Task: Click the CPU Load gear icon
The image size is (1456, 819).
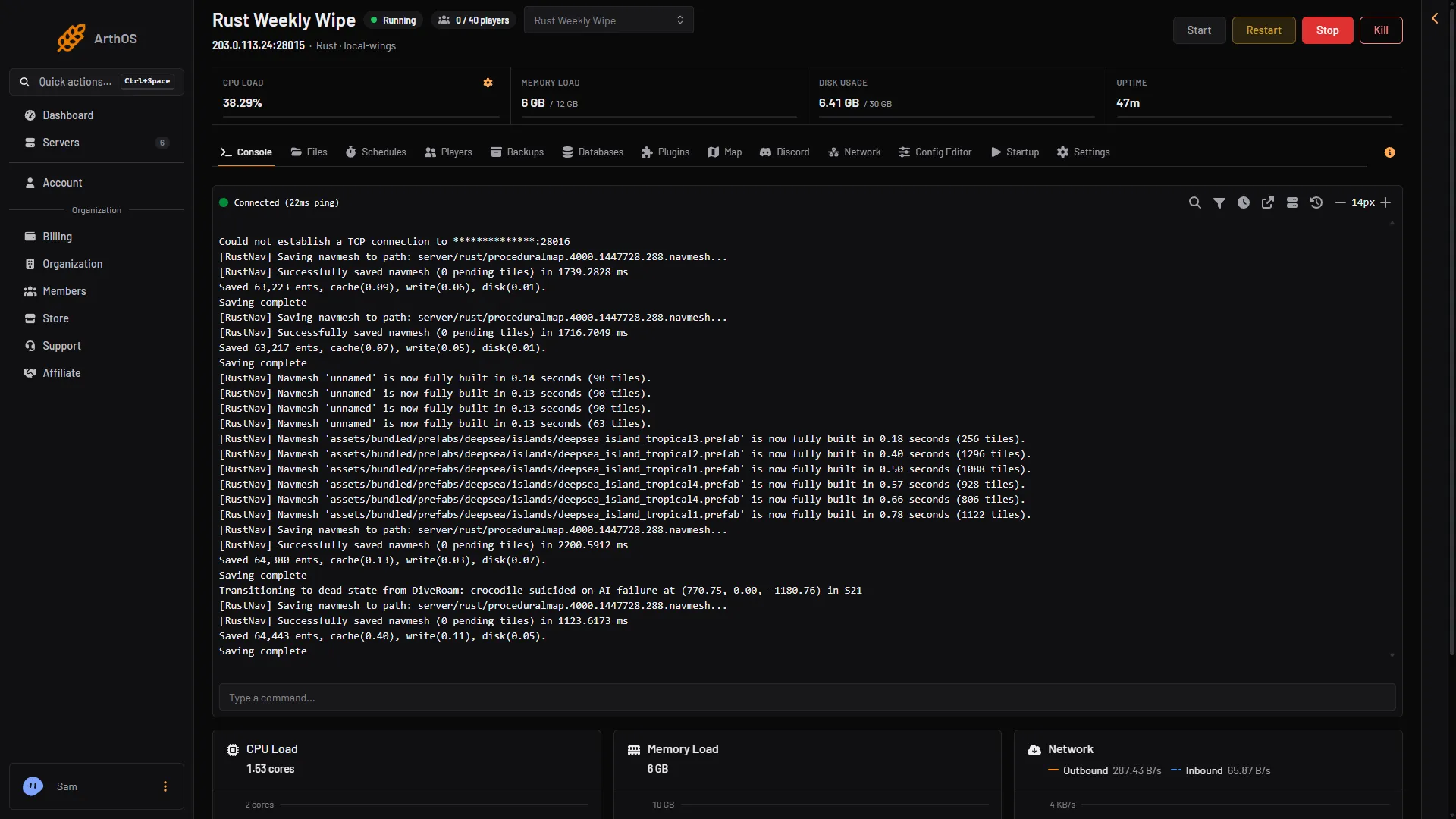Action: (x=488, y=83)
